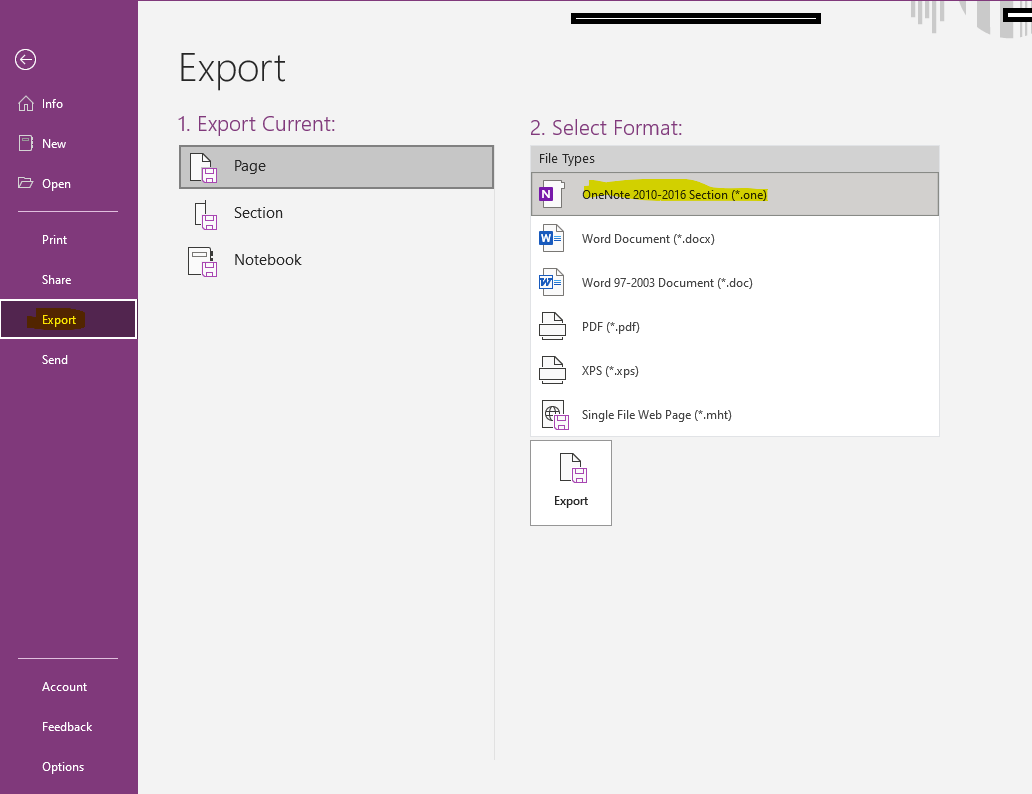Screen dimensions: 1032x794
Task: Select PDF (*.pdf) format
Action: point(735,327)
